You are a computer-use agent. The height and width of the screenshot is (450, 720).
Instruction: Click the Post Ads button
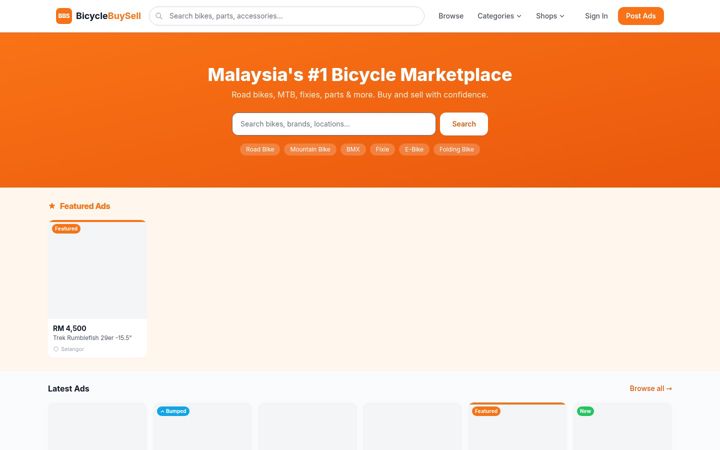(x=641, y=16)
